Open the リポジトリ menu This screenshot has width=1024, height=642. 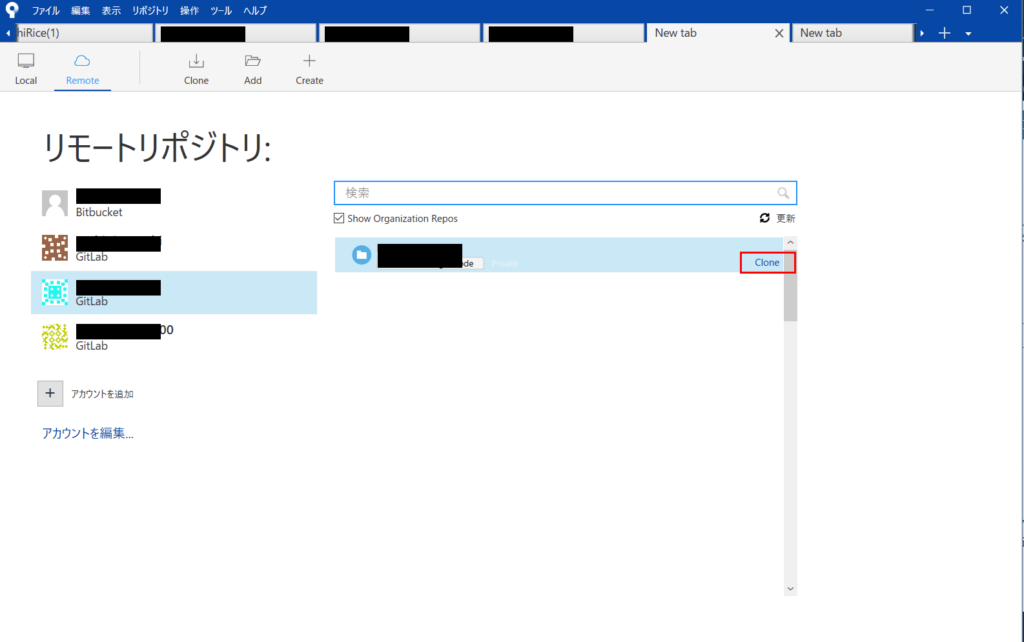tap(150, 10)
